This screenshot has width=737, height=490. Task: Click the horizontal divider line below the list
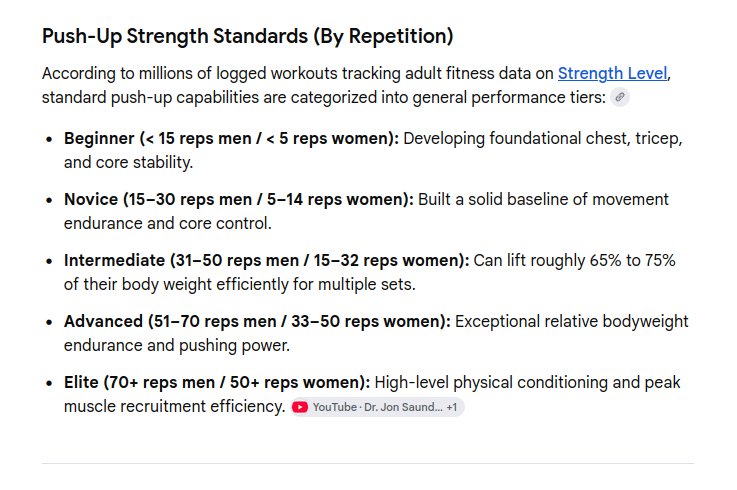tap(368, 463)
